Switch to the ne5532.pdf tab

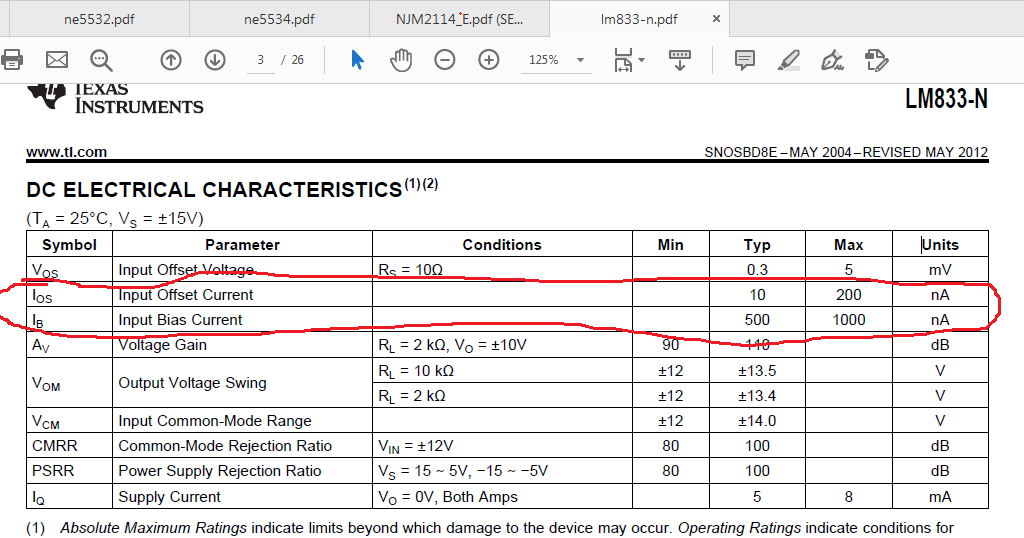[x=99, y=19]
